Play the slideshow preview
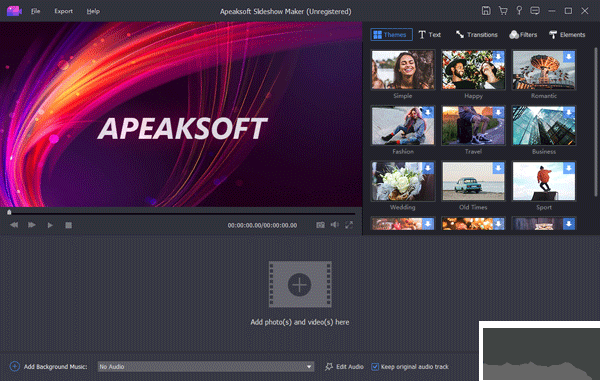 coord(50,225)
